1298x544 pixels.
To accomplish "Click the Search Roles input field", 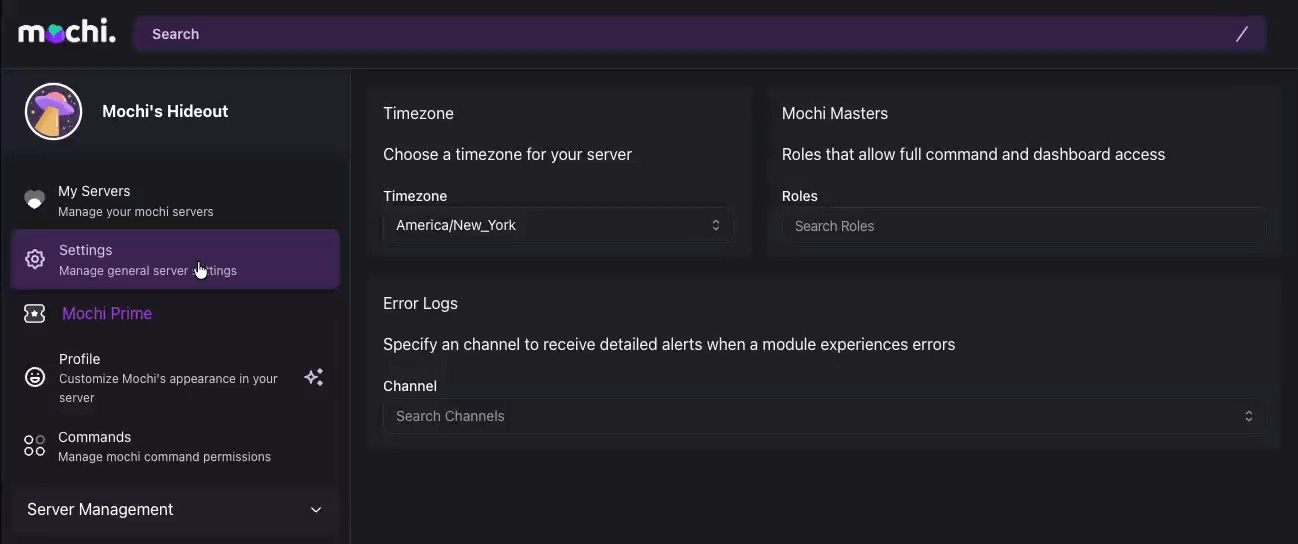I will point(1022,226).
